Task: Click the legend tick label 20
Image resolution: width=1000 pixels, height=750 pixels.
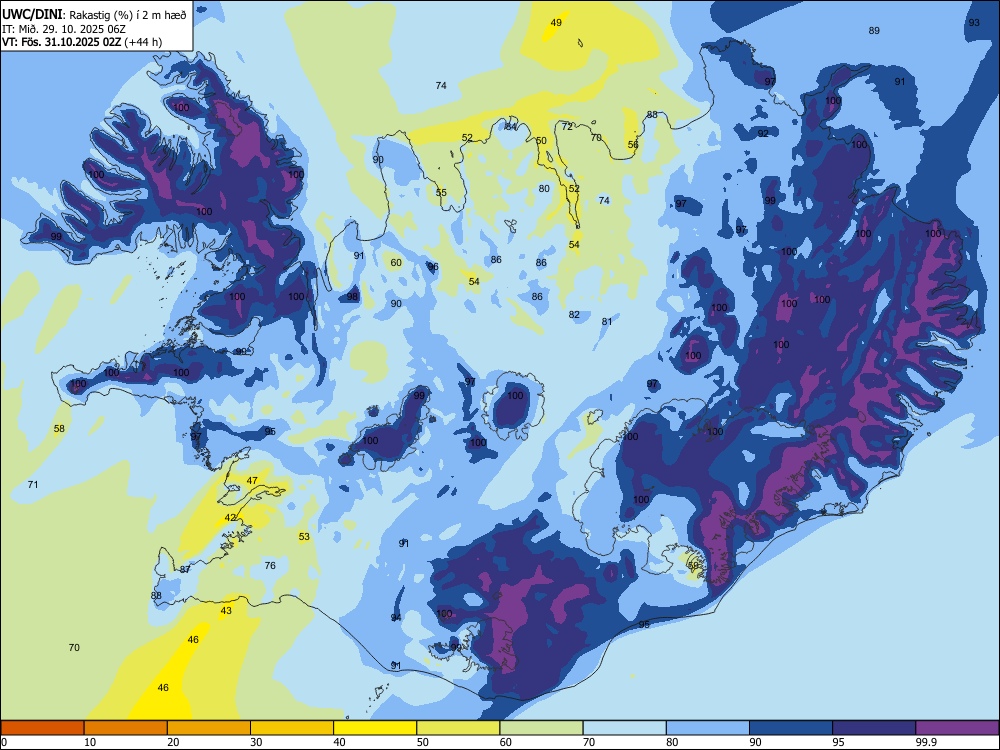Action: (x=173, y=742)
